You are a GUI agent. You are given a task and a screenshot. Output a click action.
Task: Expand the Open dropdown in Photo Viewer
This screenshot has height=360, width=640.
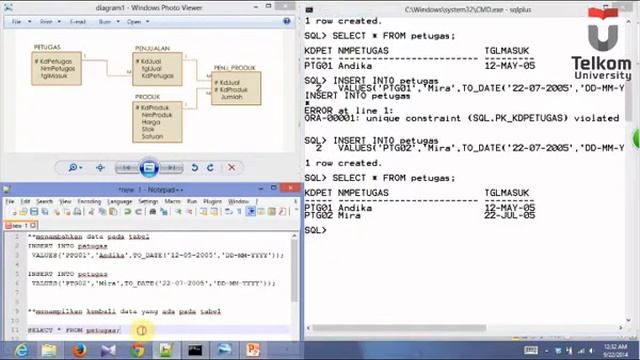pos(138,22)
